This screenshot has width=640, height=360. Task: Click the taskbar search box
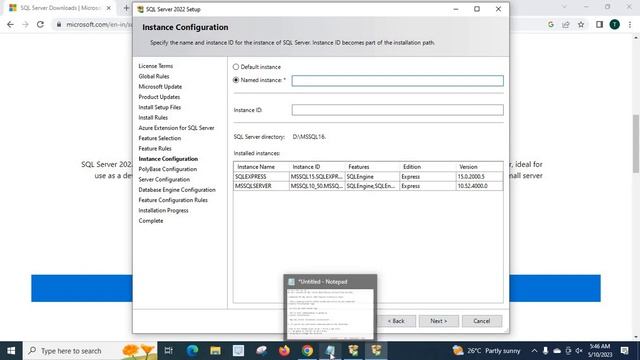coord(90,351)
